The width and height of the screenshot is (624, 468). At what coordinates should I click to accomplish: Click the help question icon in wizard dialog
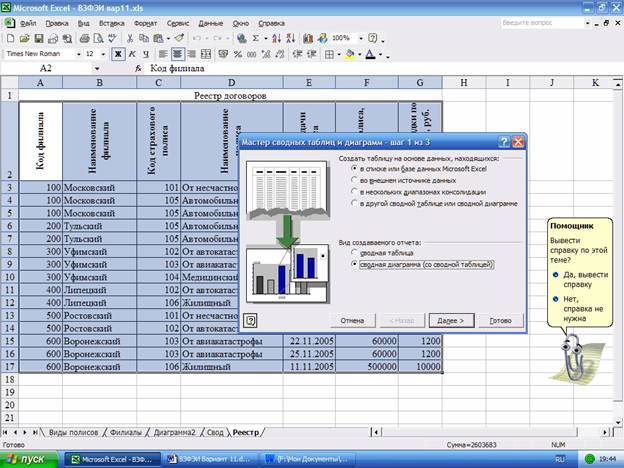pyautogui.click(x=250, y=320)
